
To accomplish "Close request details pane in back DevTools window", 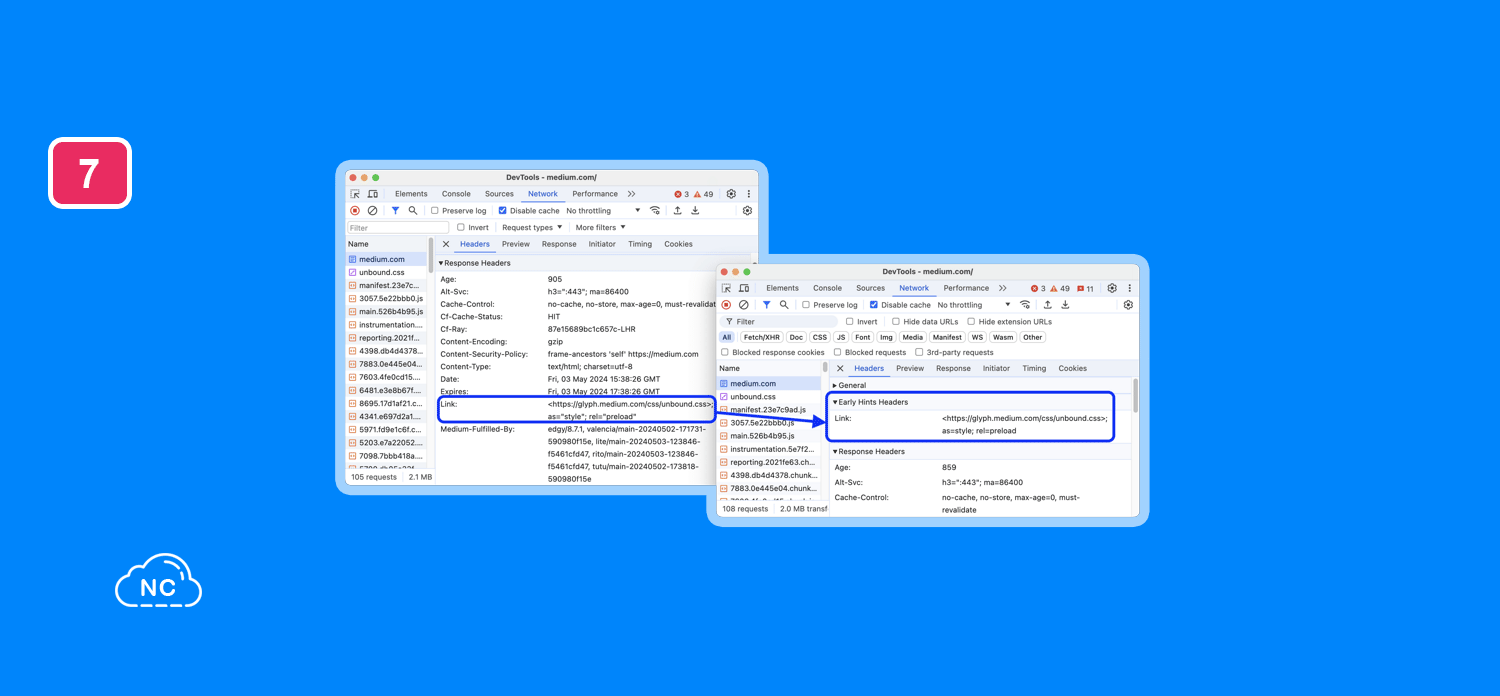I will coord(446,244).
